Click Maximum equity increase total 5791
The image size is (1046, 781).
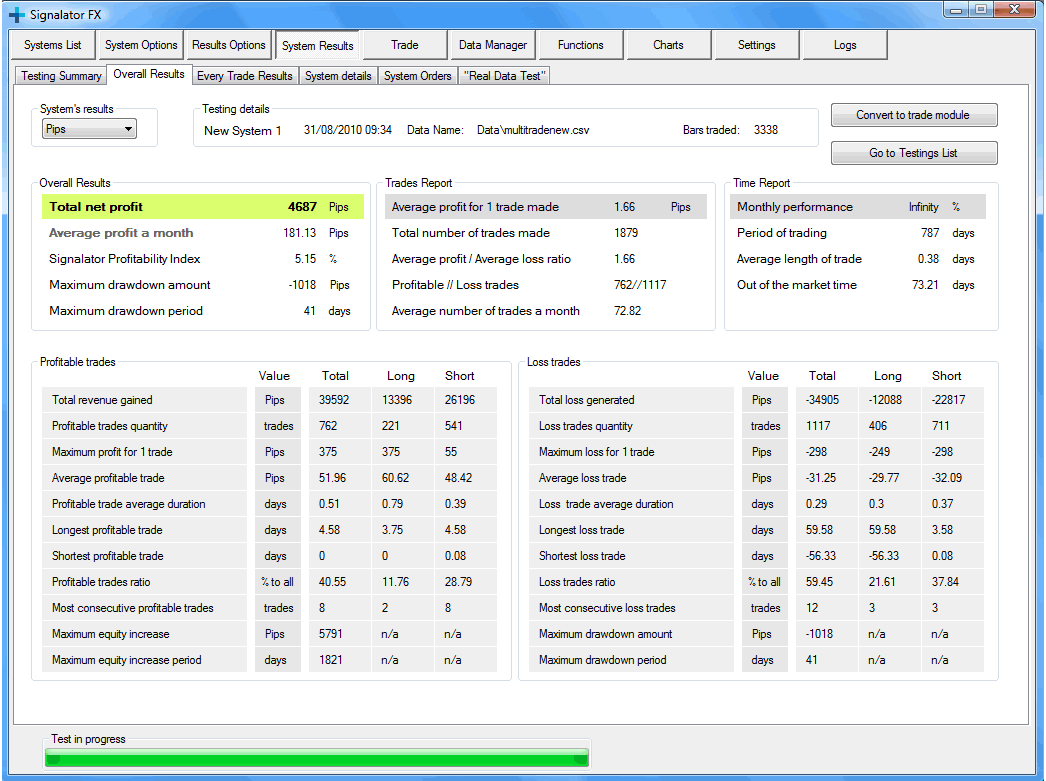click(330, 634)
